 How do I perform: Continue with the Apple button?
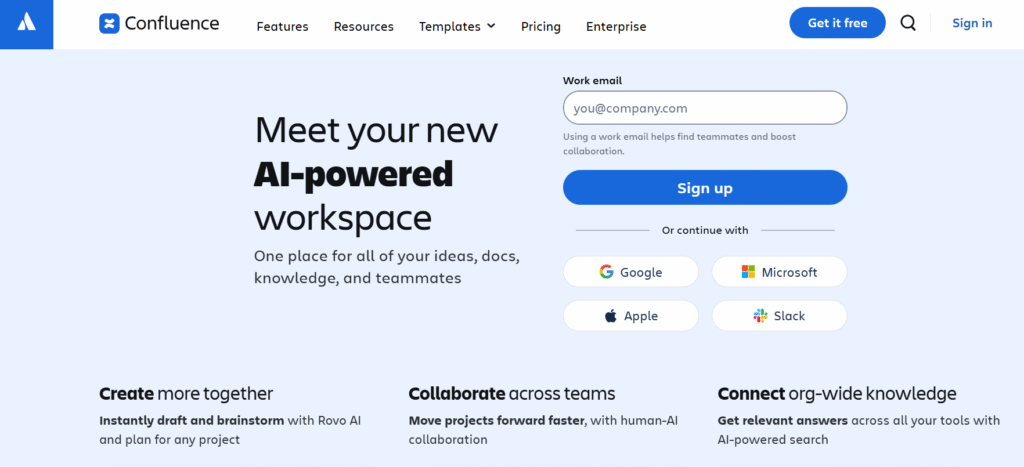coord(631,316)
